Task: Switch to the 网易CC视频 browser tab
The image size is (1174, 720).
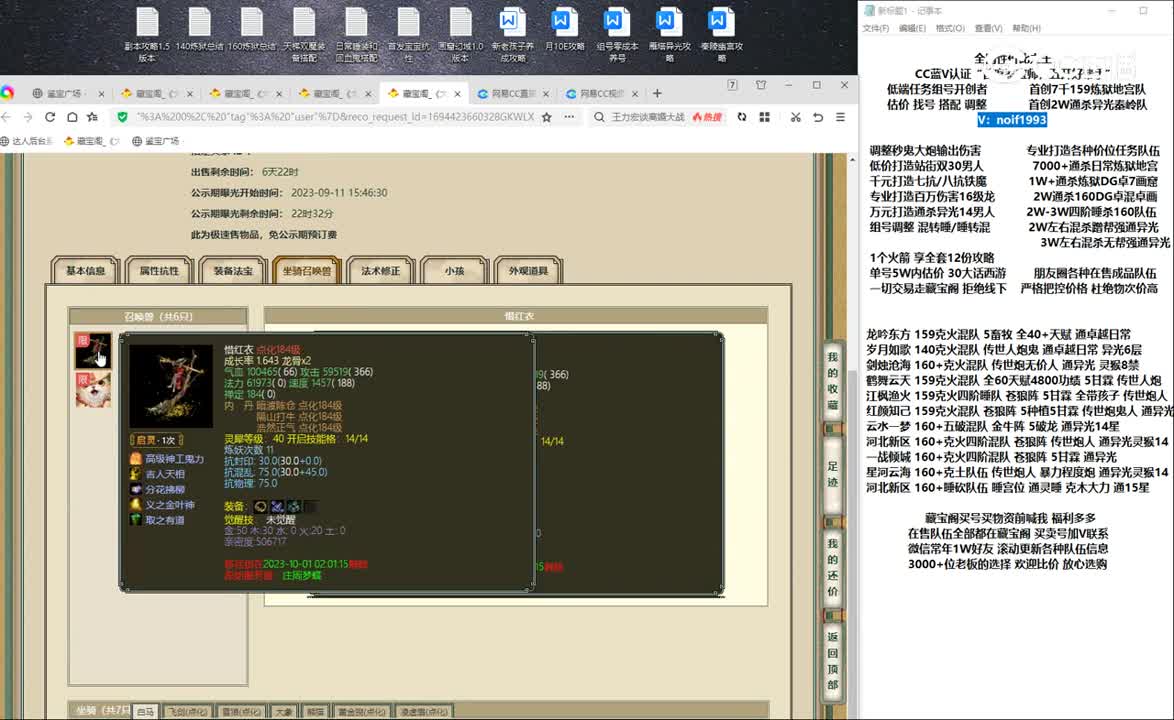Action: coord(599,94)
